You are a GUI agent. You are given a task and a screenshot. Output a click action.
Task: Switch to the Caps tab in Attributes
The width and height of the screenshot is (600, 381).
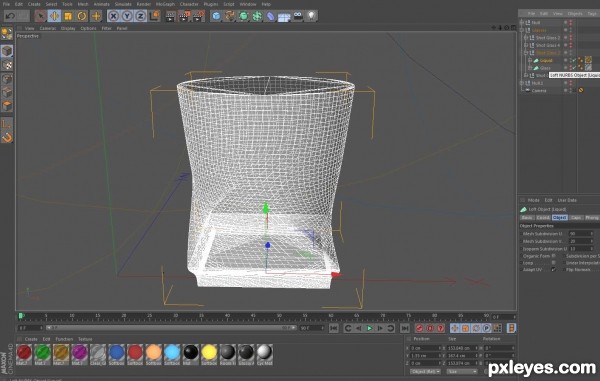click(576, 218)
